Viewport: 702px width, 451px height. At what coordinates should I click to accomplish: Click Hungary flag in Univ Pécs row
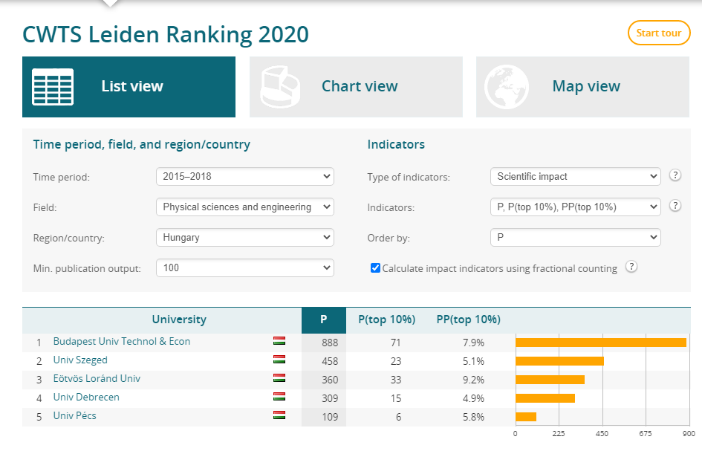[279, 415]
